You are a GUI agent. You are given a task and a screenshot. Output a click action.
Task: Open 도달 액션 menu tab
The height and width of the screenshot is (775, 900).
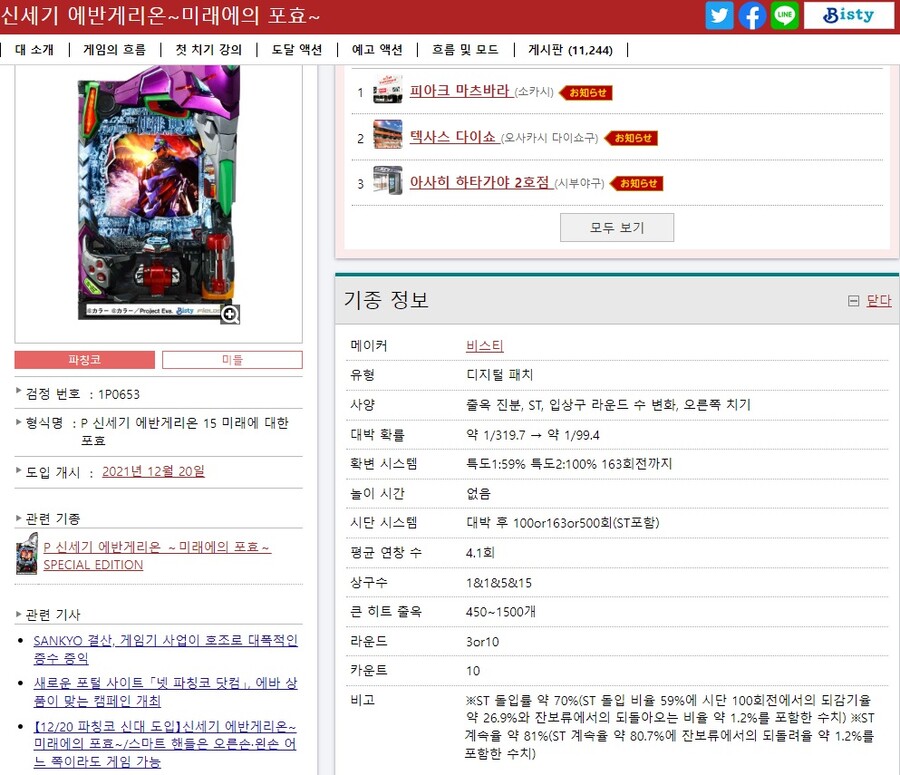point(297,50)
